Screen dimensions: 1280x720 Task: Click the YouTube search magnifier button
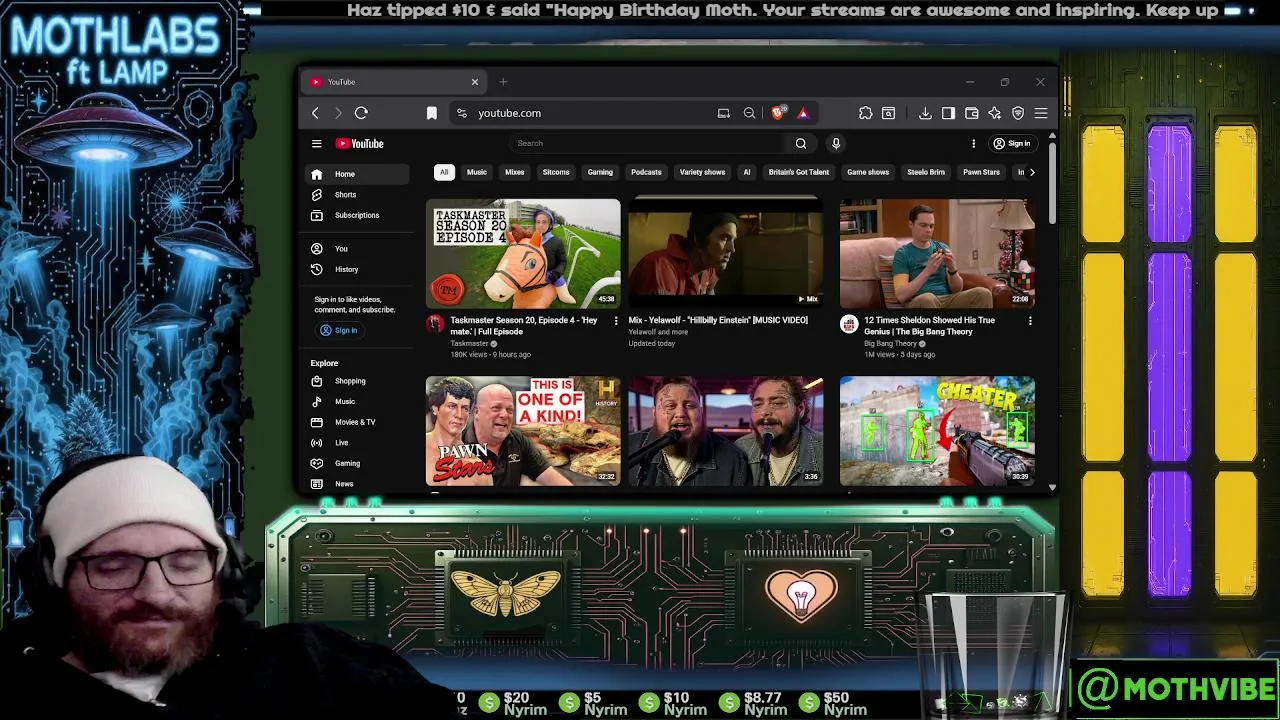pos(801,143)
